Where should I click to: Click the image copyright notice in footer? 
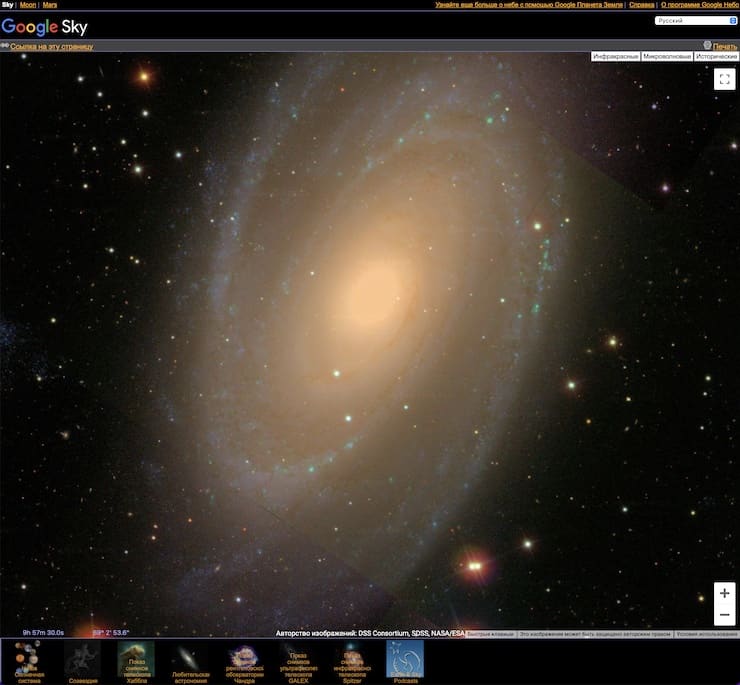coord(595,634)
